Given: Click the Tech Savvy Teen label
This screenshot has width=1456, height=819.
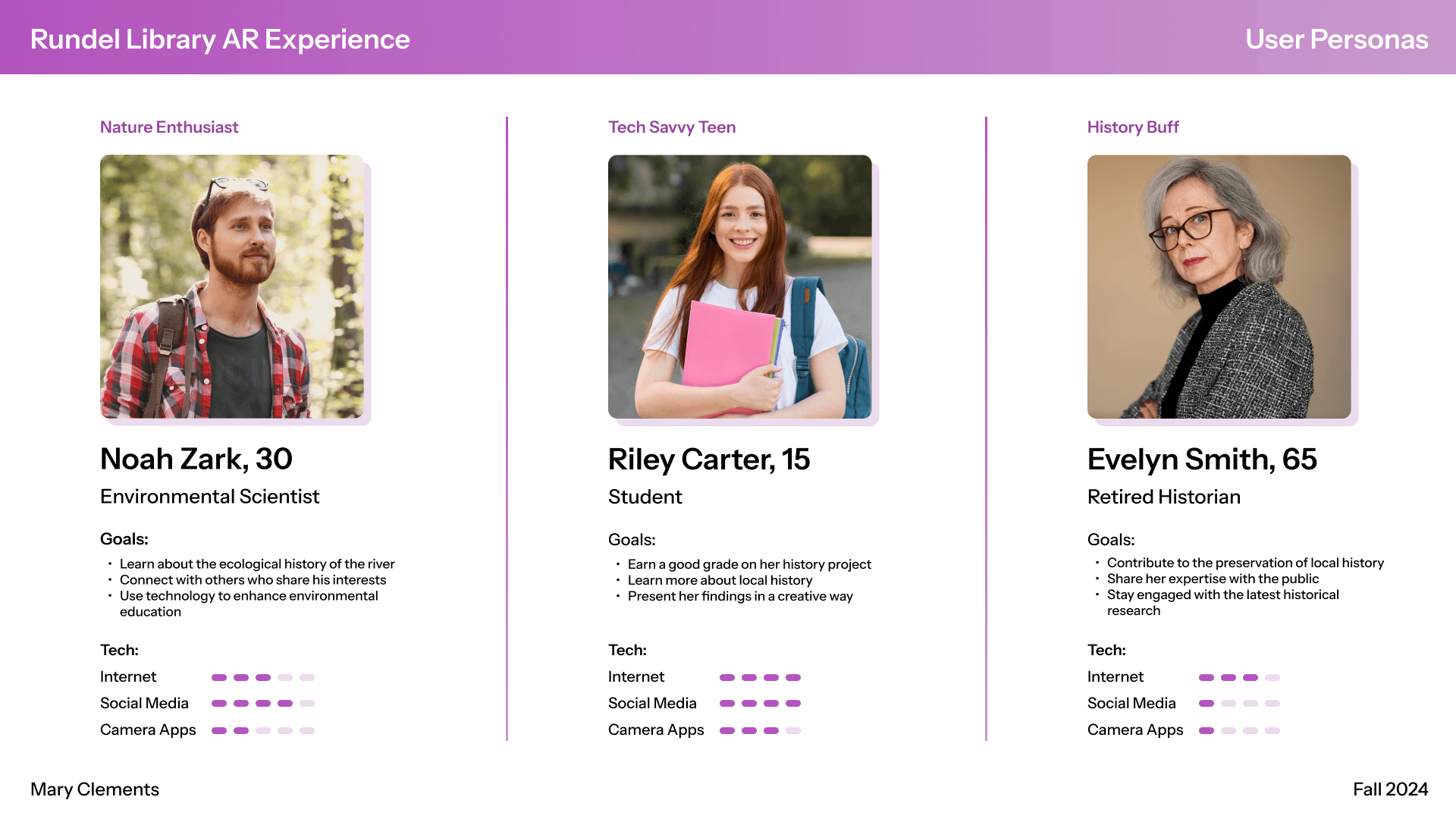Looking at the screenshot, I should coord(672,127).
